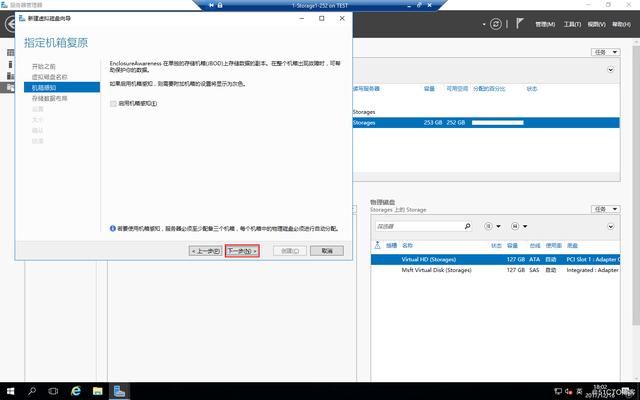Switch to Server Manager on taskbar

coord(119,391)
